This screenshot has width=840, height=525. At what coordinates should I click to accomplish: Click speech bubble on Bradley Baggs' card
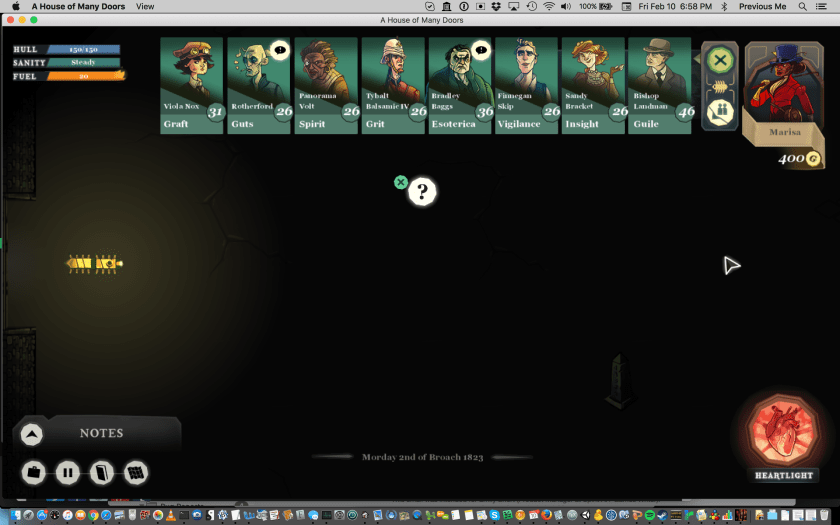(481, 49)
